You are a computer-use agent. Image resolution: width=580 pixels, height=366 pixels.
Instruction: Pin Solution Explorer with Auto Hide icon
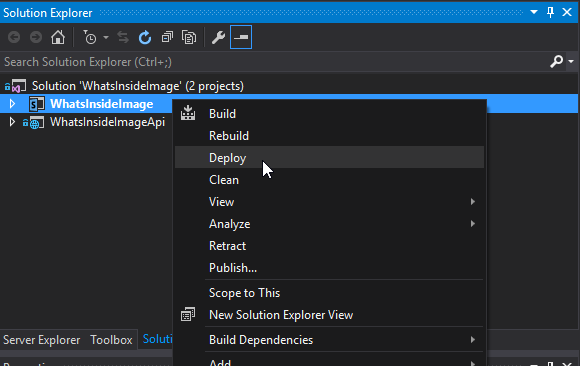click(x=550, y=12)
